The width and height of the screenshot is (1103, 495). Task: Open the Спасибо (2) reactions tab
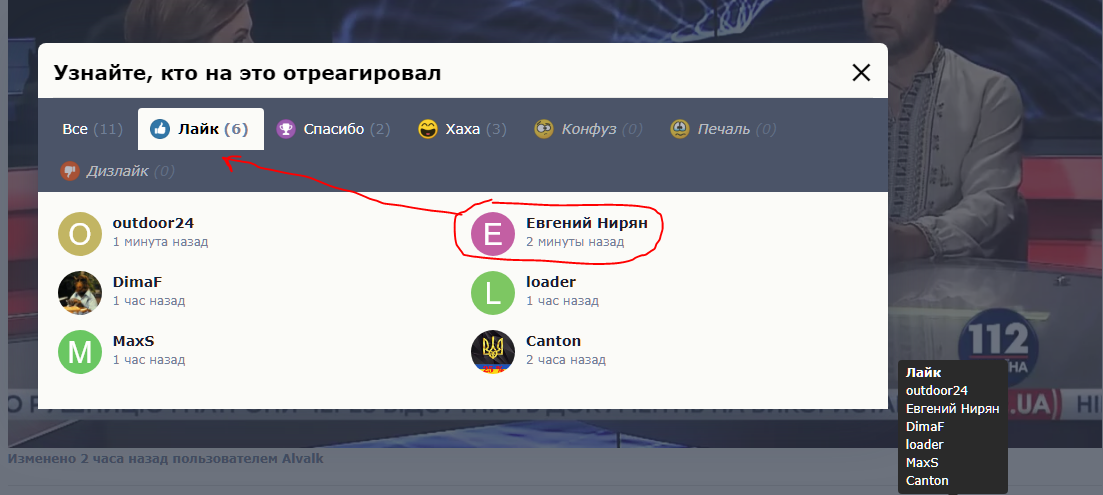point(333,129)
